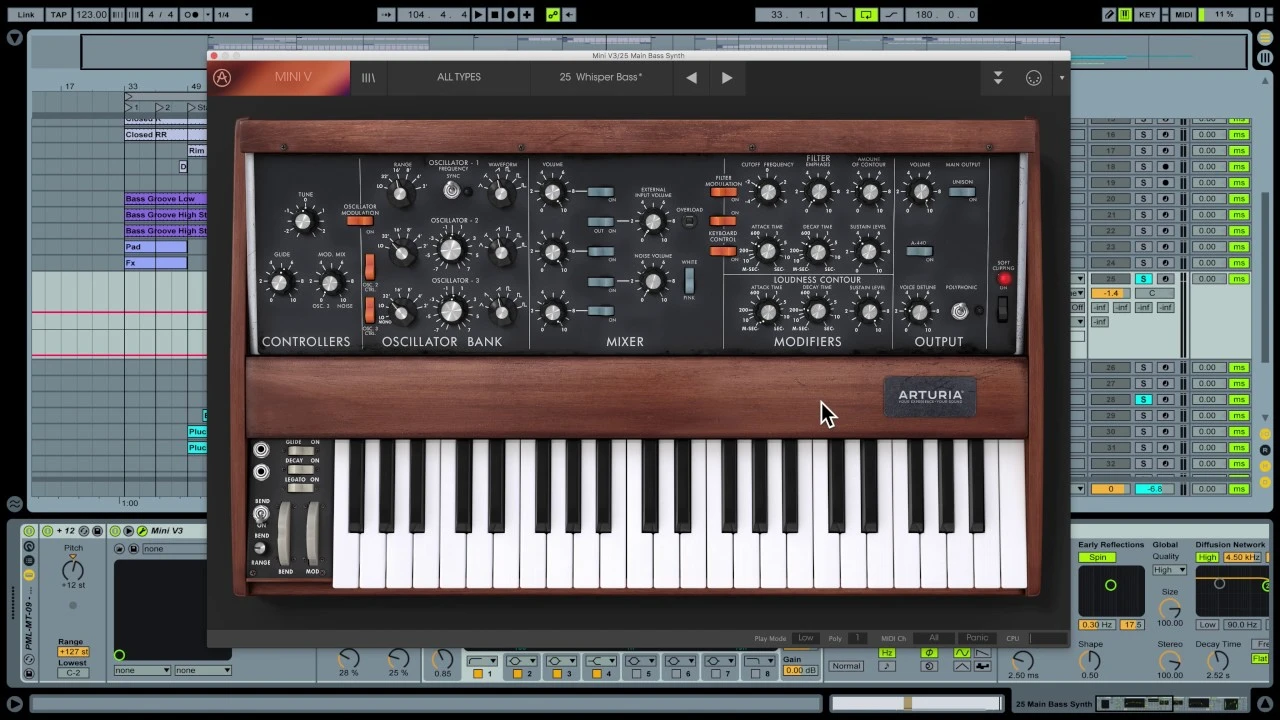Click the Ableton record button
This screenshot has height=720, width=1280.
point(511,15)
